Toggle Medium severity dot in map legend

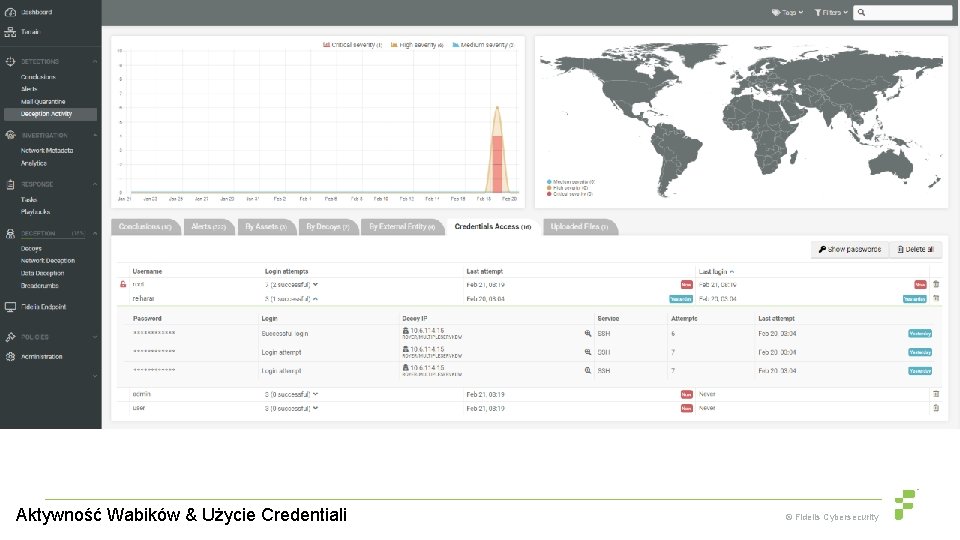pos(549,182)
